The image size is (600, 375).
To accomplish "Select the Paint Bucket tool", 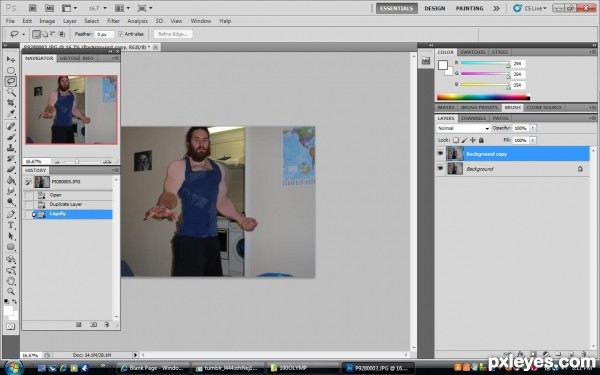I will coord(11,180).
